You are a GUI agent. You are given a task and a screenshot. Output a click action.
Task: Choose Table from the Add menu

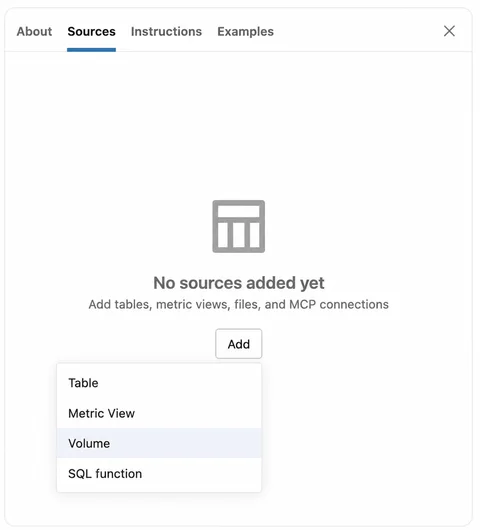click(159, 383)
